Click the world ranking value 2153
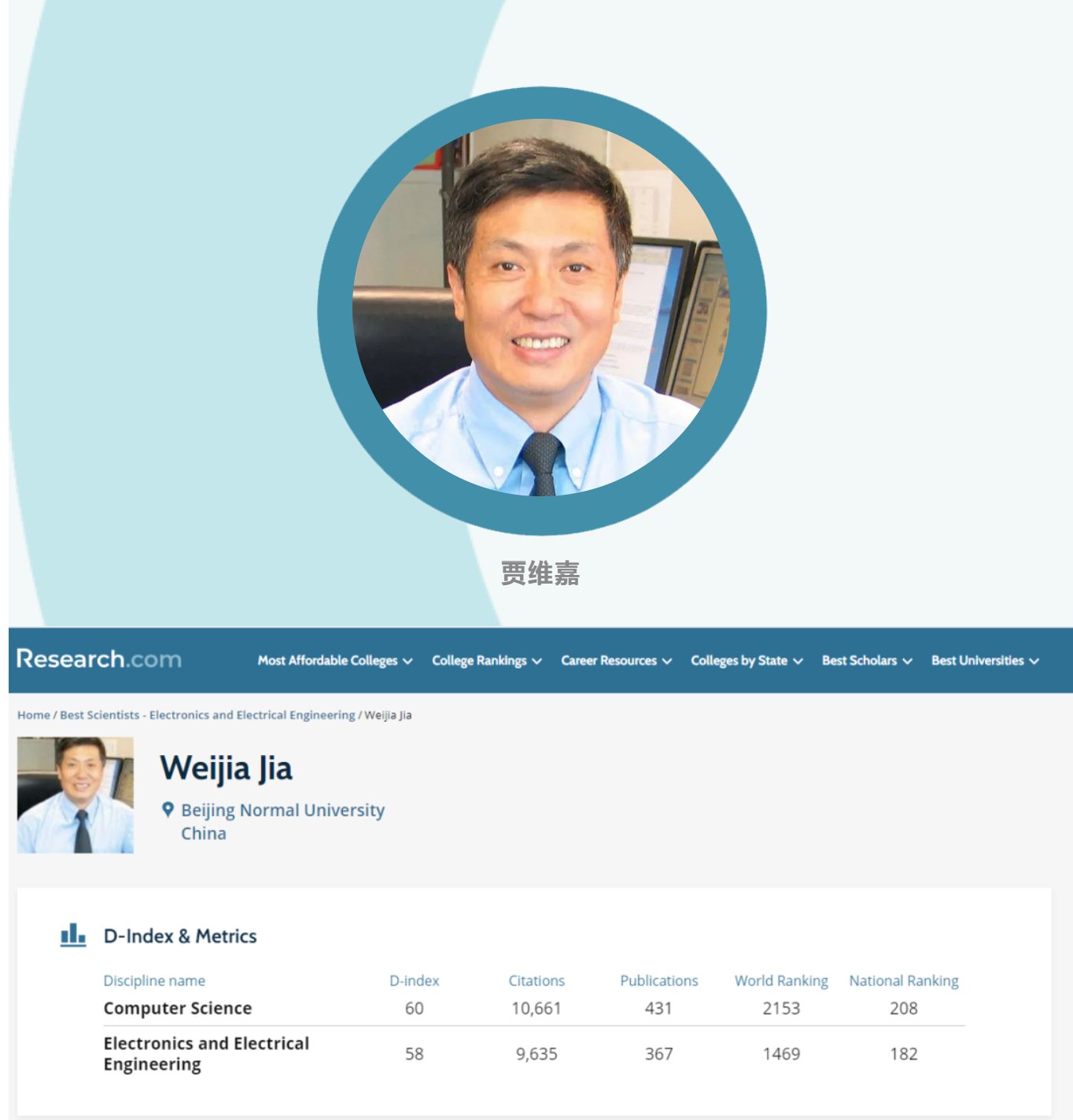The height and width of the screenshot is (1120, 1073). pyautogui.click(x=781, y=1008)
